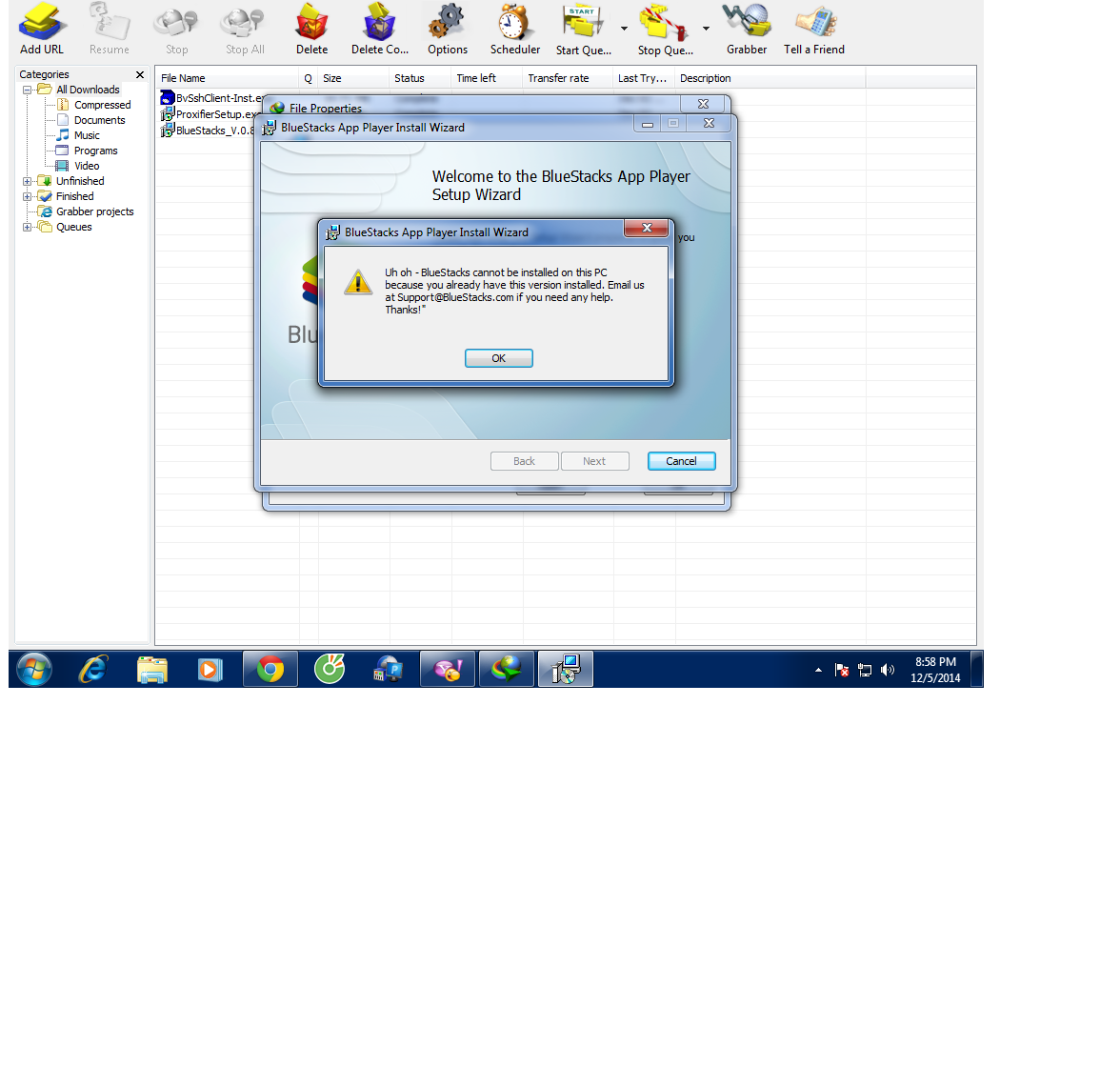The width and height of the screenshot is (1120, 1067).
Task: Minimize the BlueStacks Install Wizard window
Action: tap(648, 124)
